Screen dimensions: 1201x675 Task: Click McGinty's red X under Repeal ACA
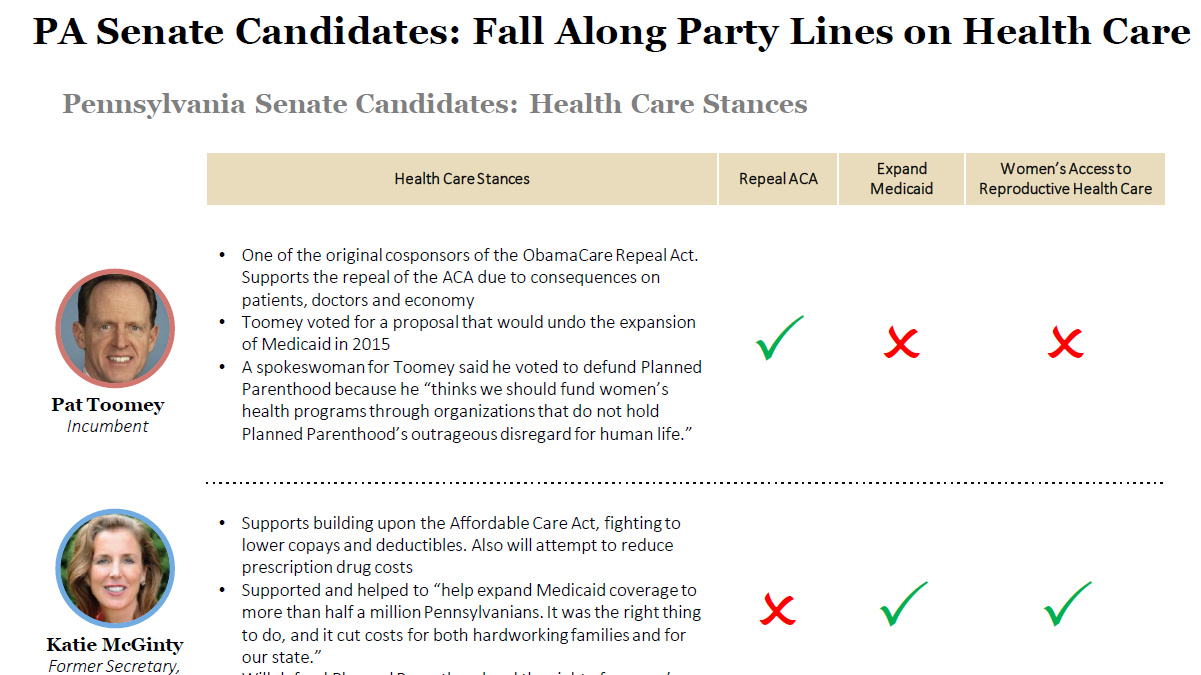click(x=777, y=609)
